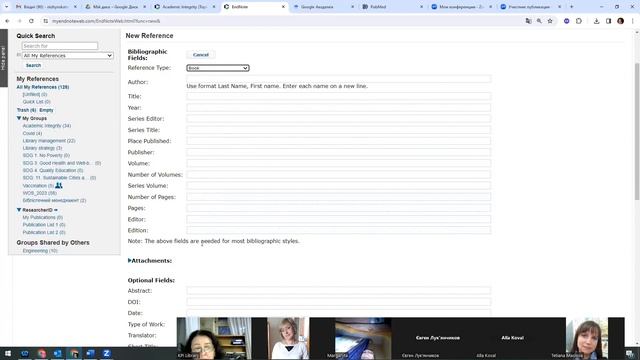Reload the EndNote page
This screenshot has height=360, width=640.
(x=31, y=21)
